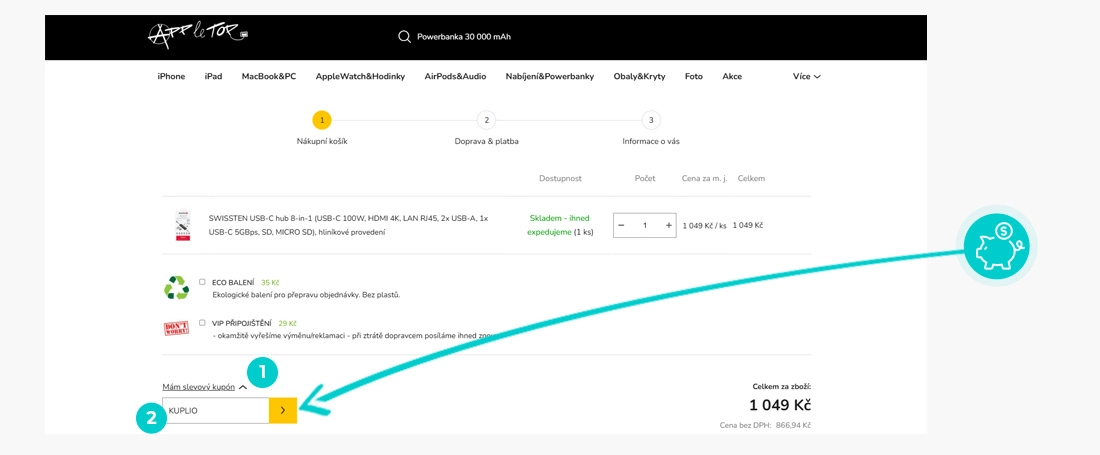
Task: Submit coupon with yellow arrow button
Action: tap(283, 411)
